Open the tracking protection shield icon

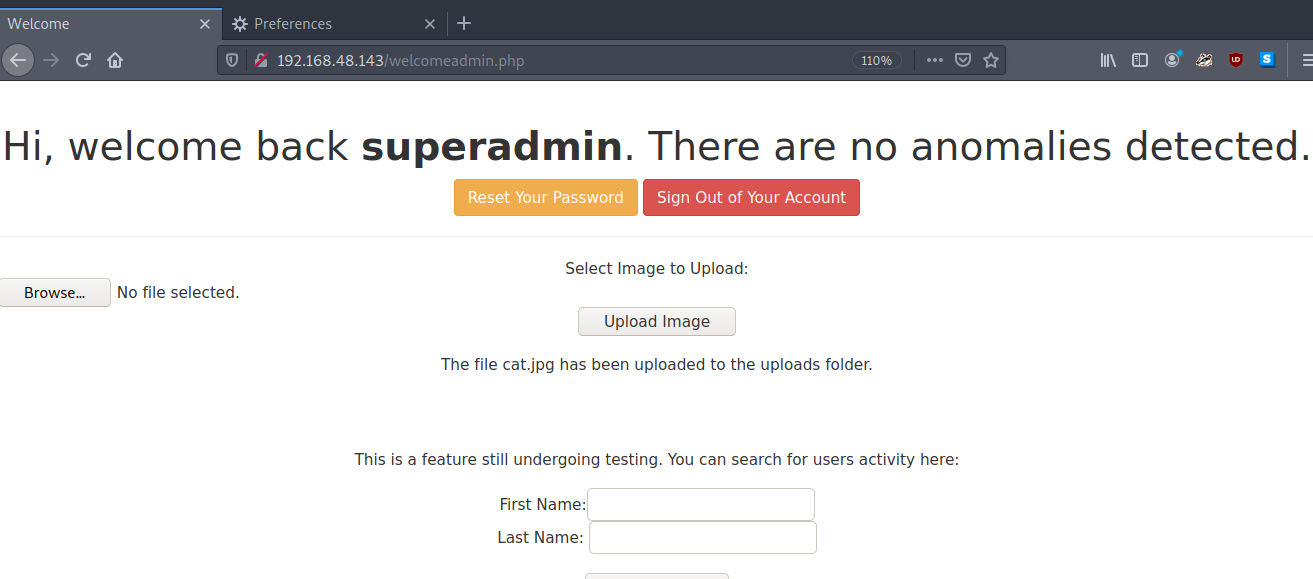tap(232, 60)
